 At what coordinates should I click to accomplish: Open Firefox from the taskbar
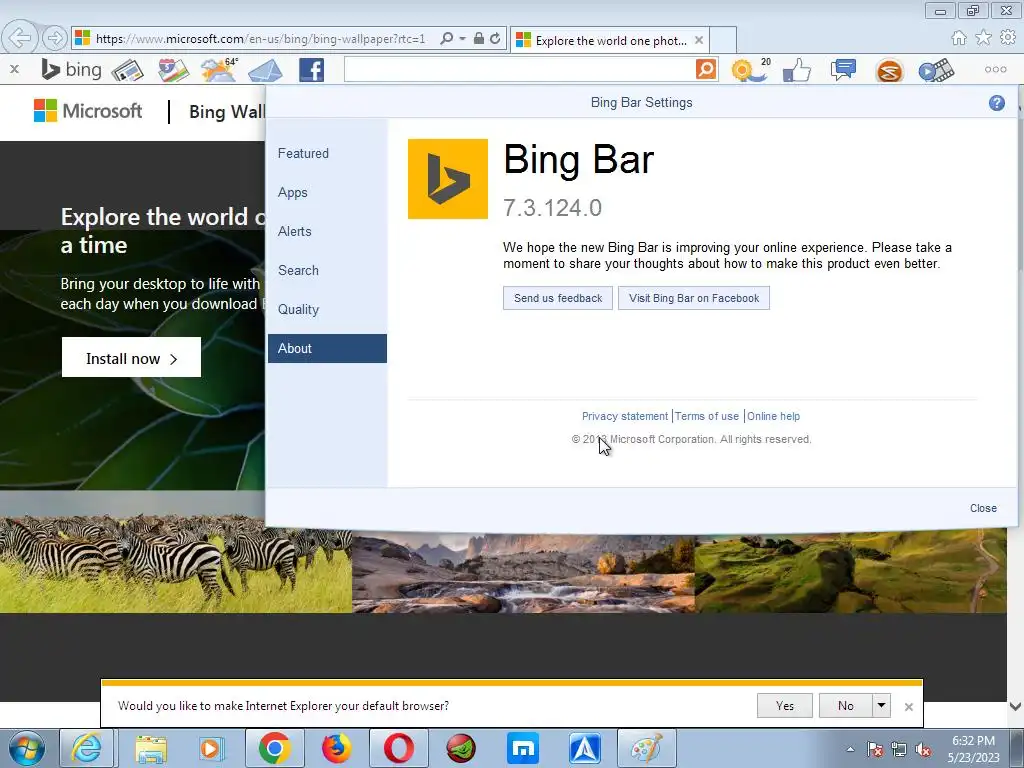point(336,748)
